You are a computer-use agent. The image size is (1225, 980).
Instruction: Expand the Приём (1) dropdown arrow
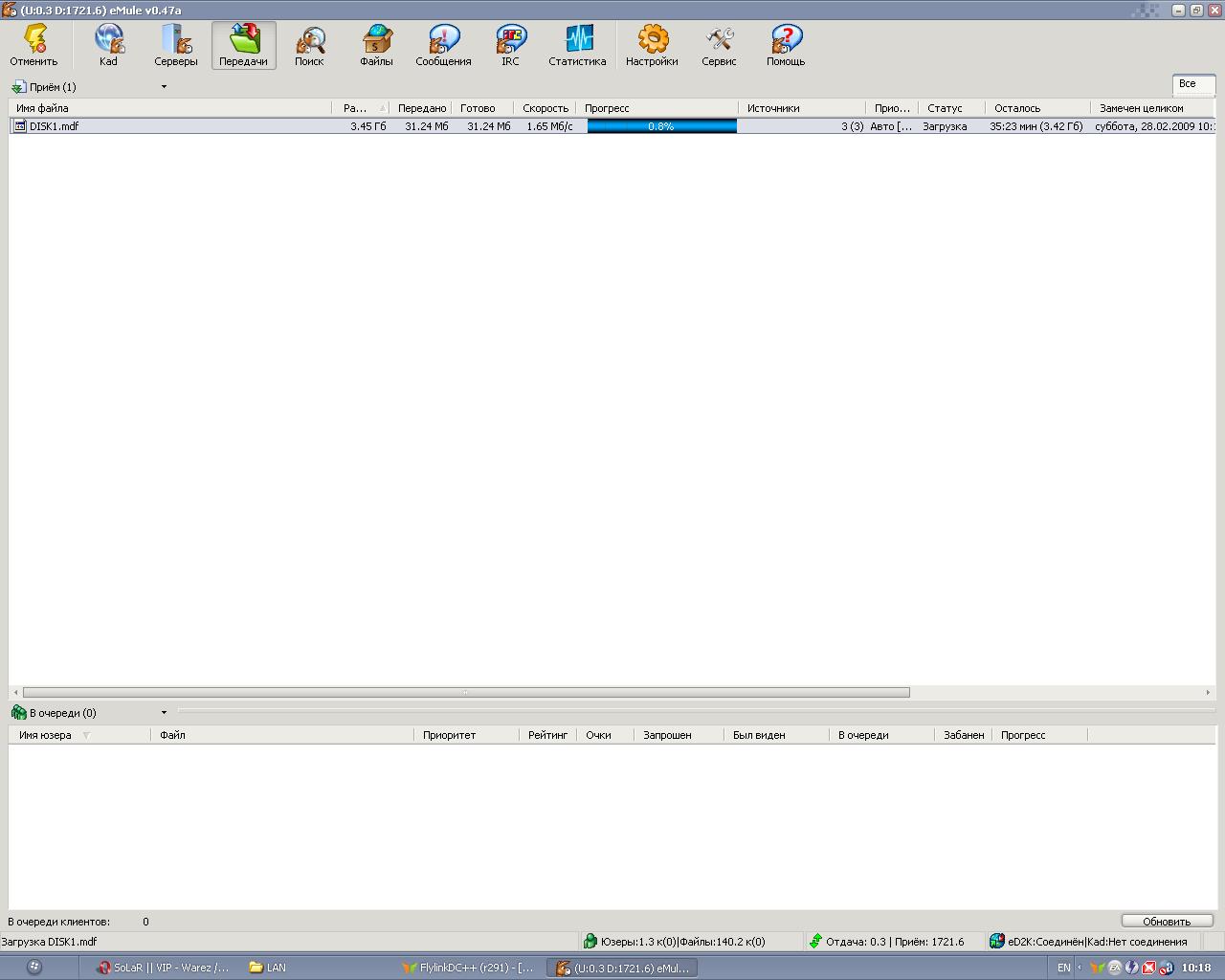click(x=164, y=87)
